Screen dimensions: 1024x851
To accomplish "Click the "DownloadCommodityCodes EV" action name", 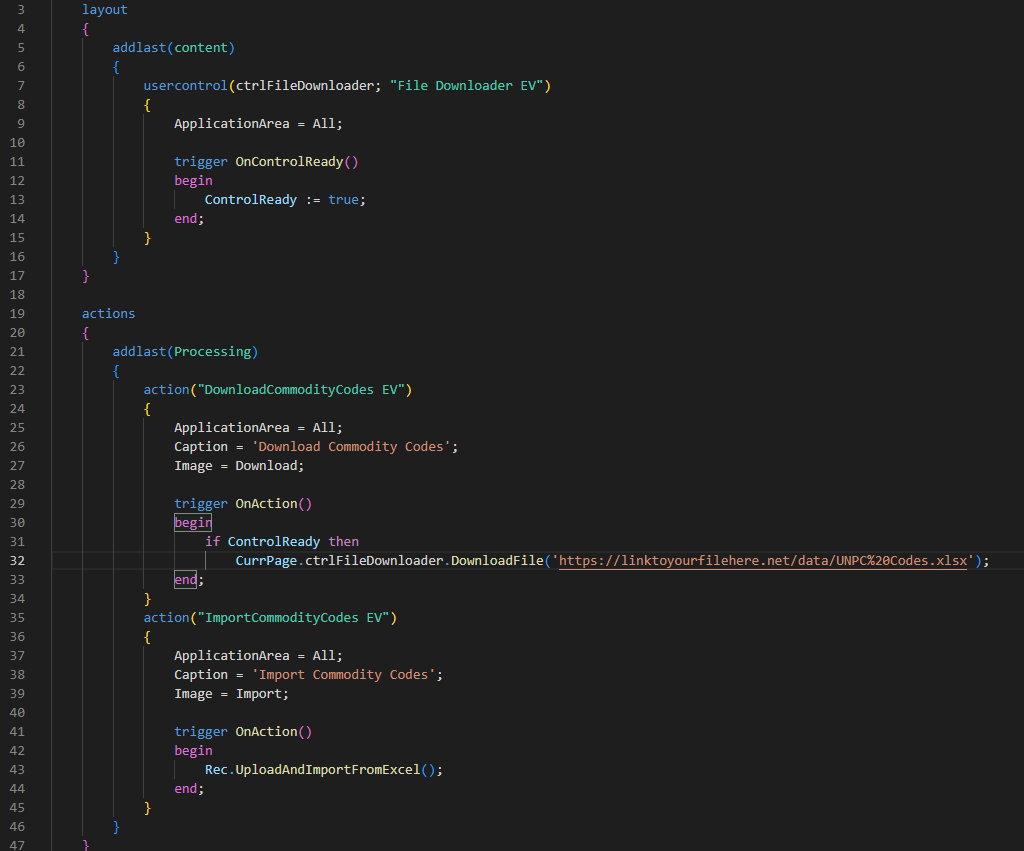I will tap(301, 389).
